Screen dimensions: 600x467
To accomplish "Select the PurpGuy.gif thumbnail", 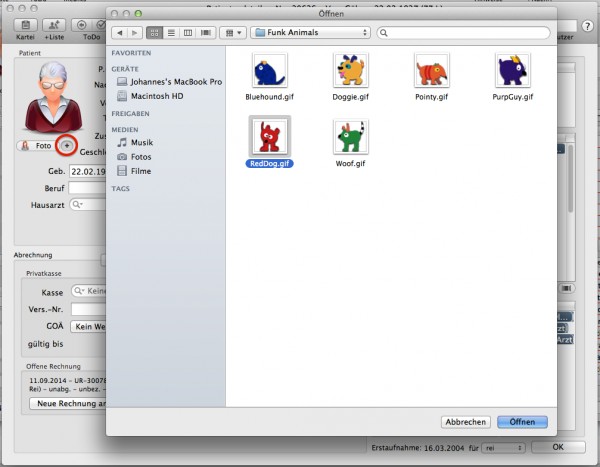I will coord(513,70).
